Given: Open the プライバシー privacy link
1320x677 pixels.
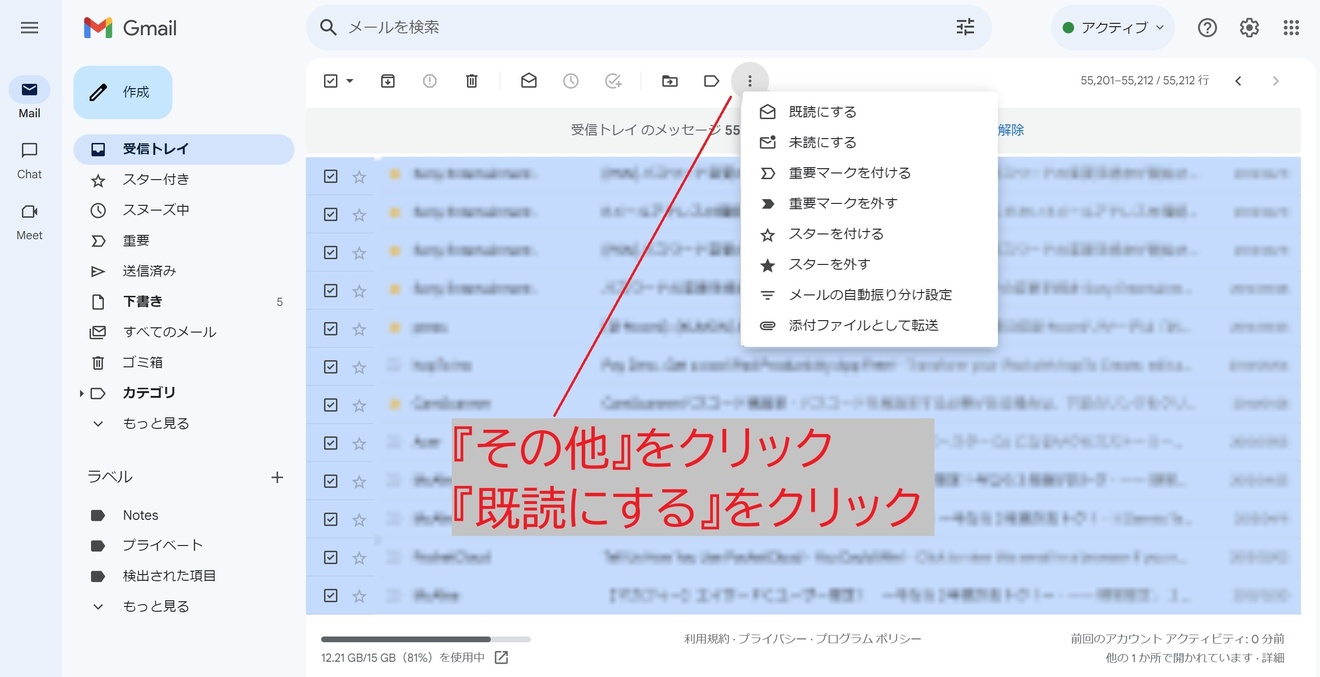Looking at the screenshot, I should [x=770, y=639].
